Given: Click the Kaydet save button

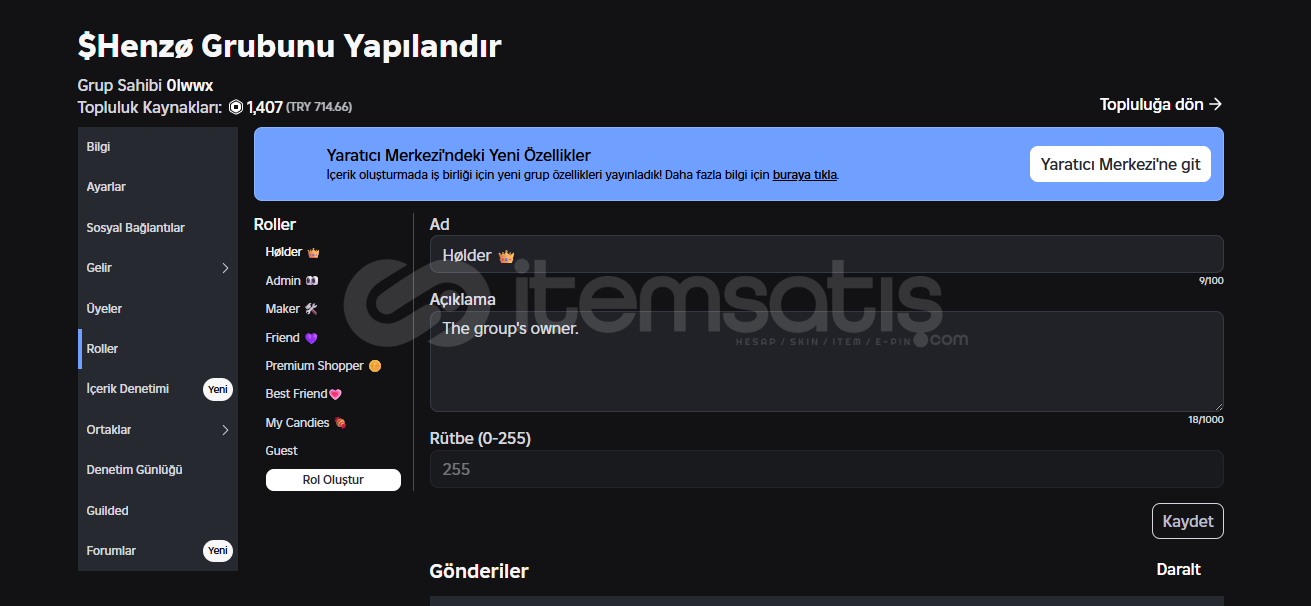Looking at the screenshot, I should pyautogui.click(x=1188, y=521).
